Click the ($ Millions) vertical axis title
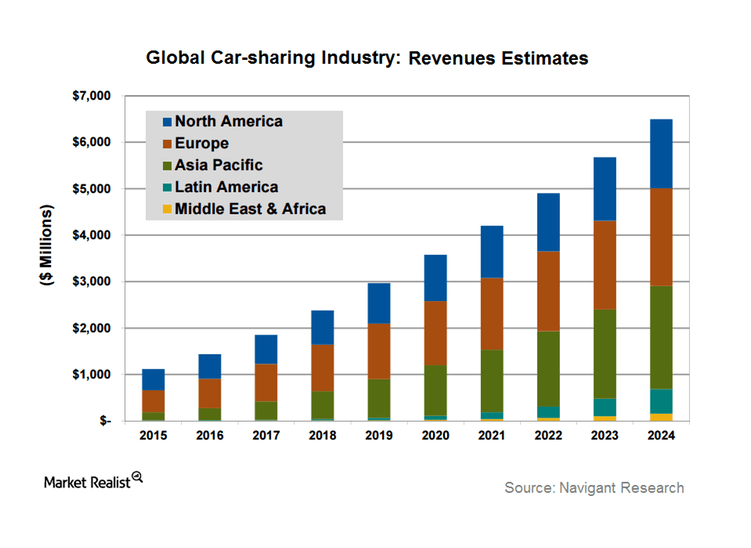Screen dimensions: 751x548 coord(47,259)
